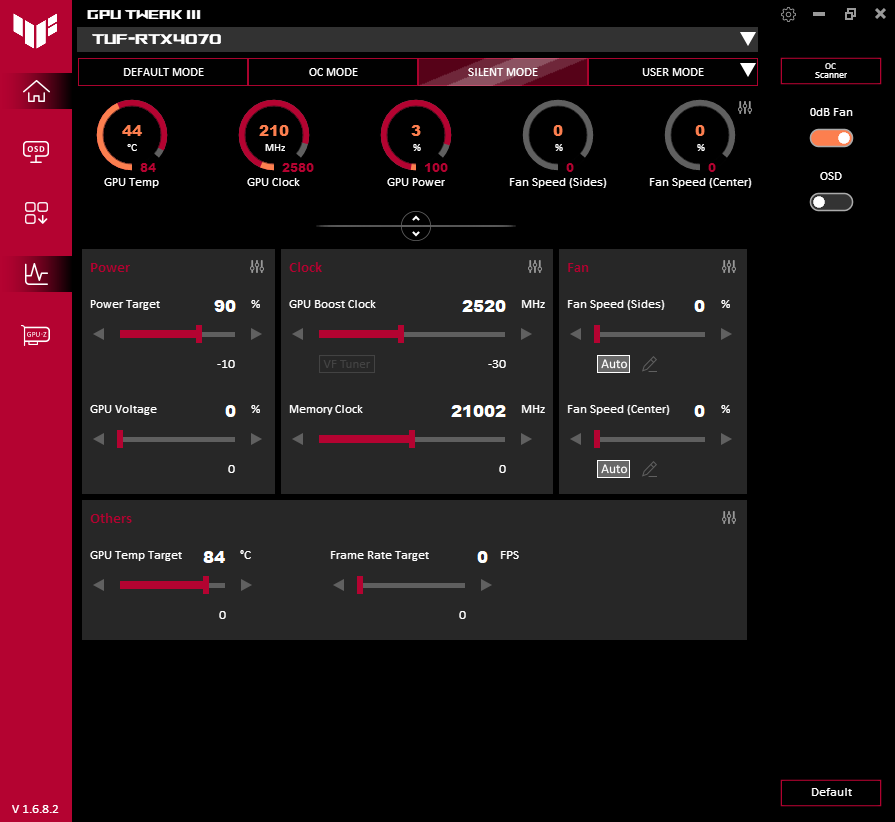
Task: Click the GPU Power gauge
Action: point(416,136)
